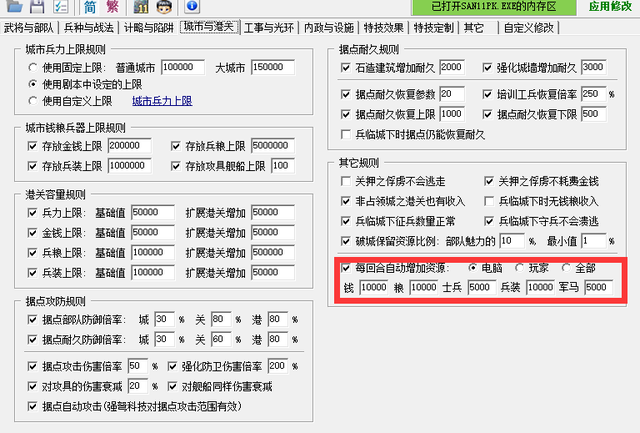Select 使用自定义上限 radio button

[x=33, y=100]
